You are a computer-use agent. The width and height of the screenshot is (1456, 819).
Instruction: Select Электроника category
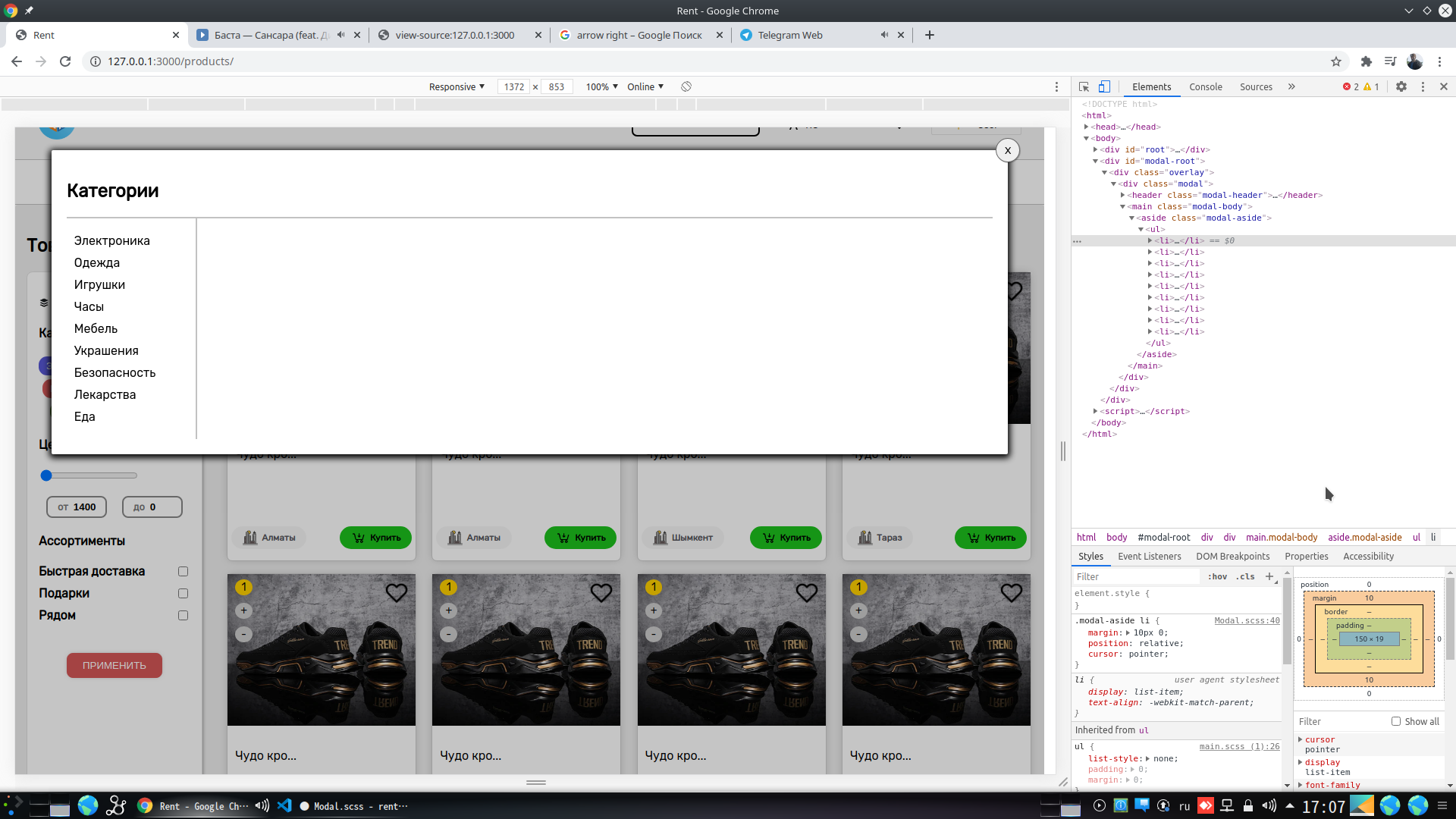(x=112, y=240)
